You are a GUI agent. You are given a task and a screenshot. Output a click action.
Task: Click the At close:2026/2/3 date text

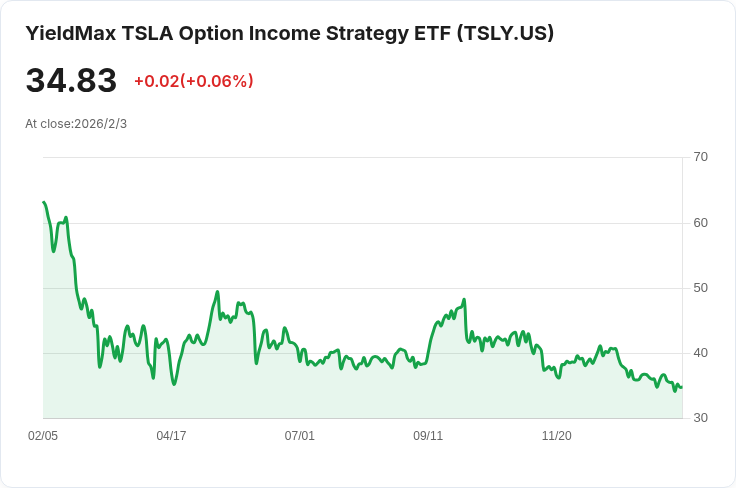point(76,124)
